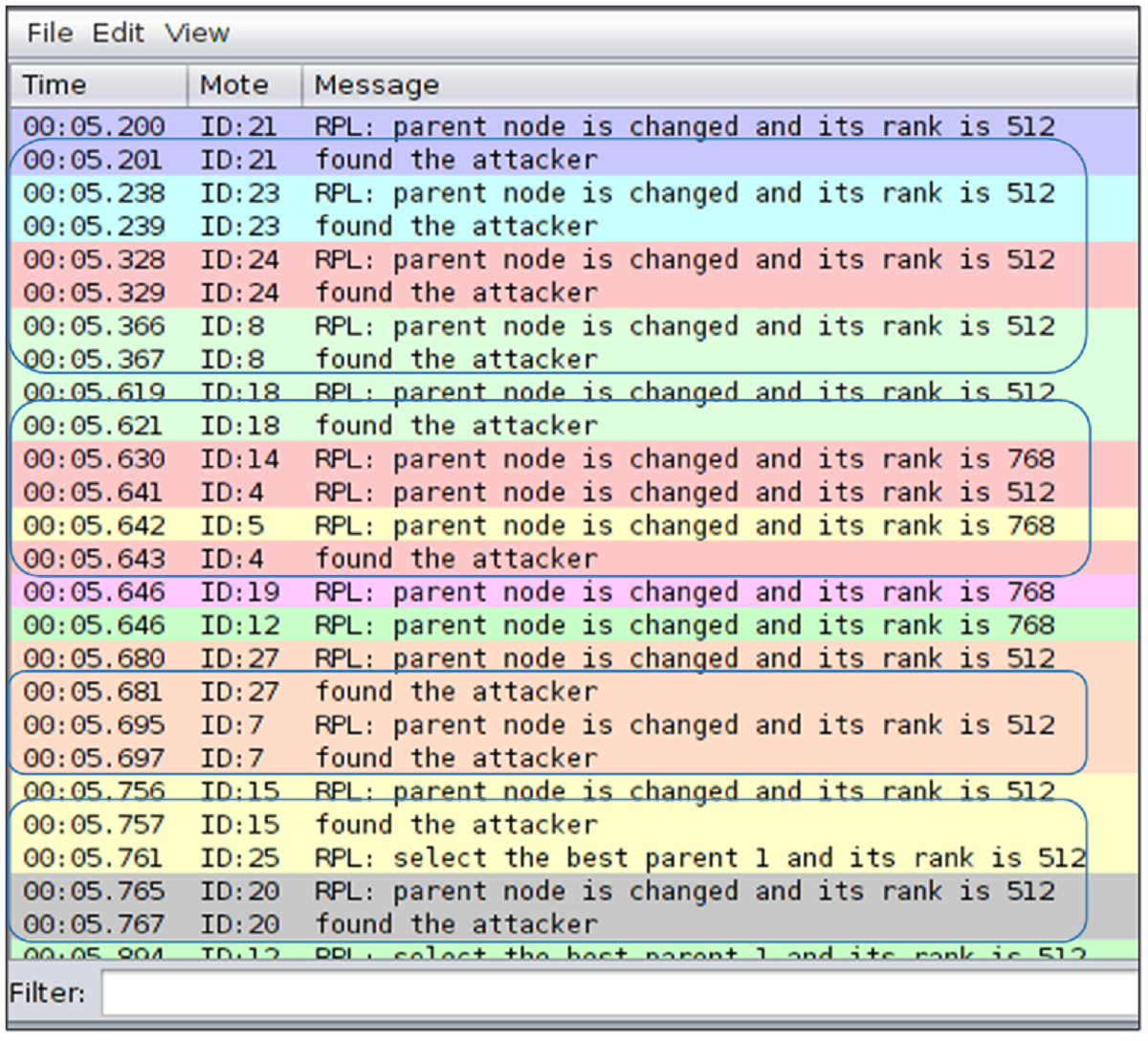Open the Edit menu
1148x1041 pixels.
[119, 33]
